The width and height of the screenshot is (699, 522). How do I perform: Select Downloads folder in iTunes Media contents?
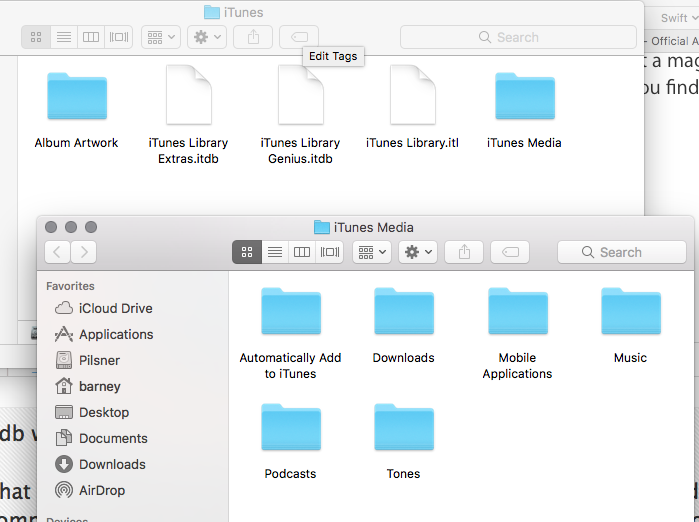[404, 326]
